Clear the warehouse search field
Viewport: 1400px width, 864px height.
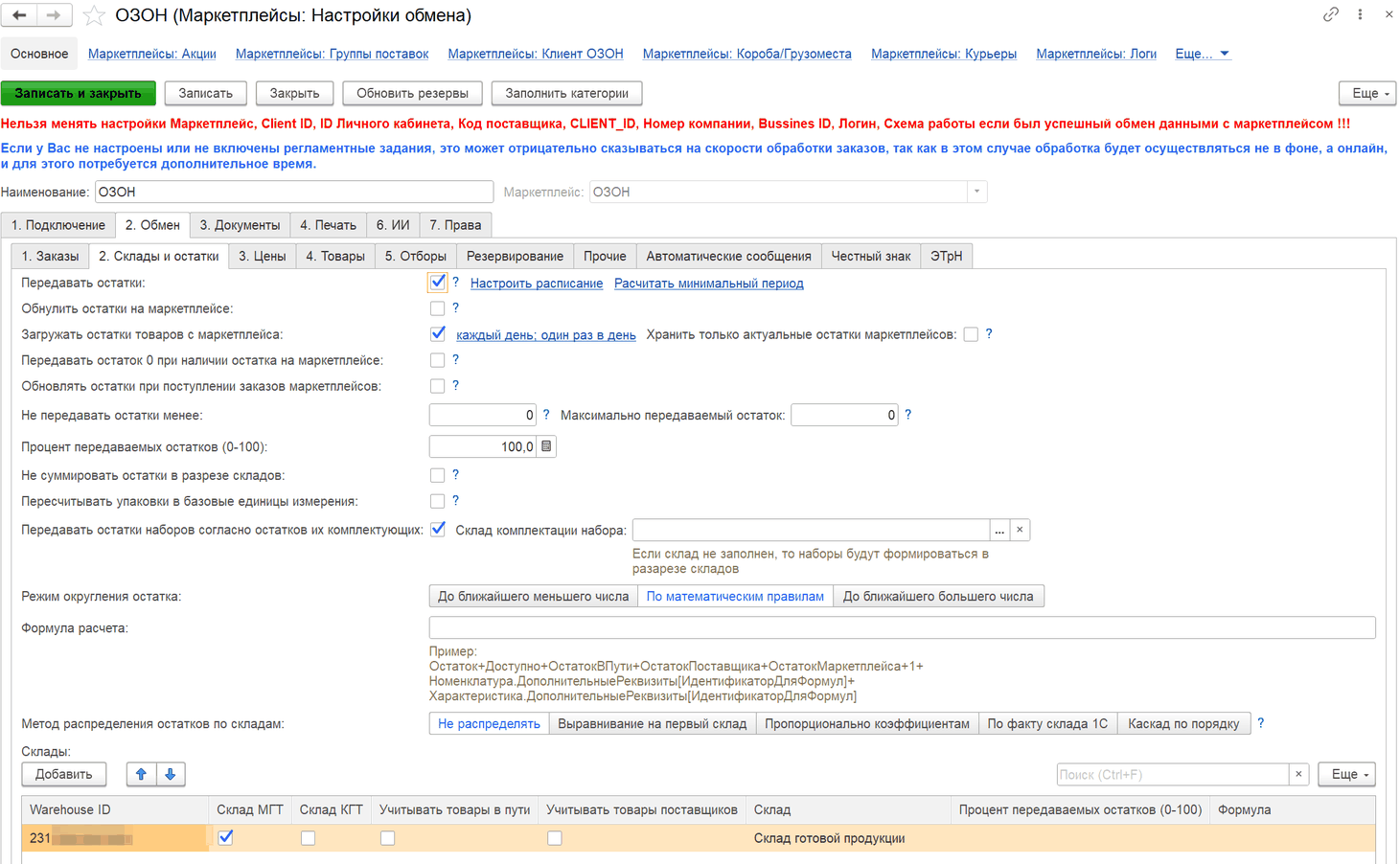(x=1298, y=774)
